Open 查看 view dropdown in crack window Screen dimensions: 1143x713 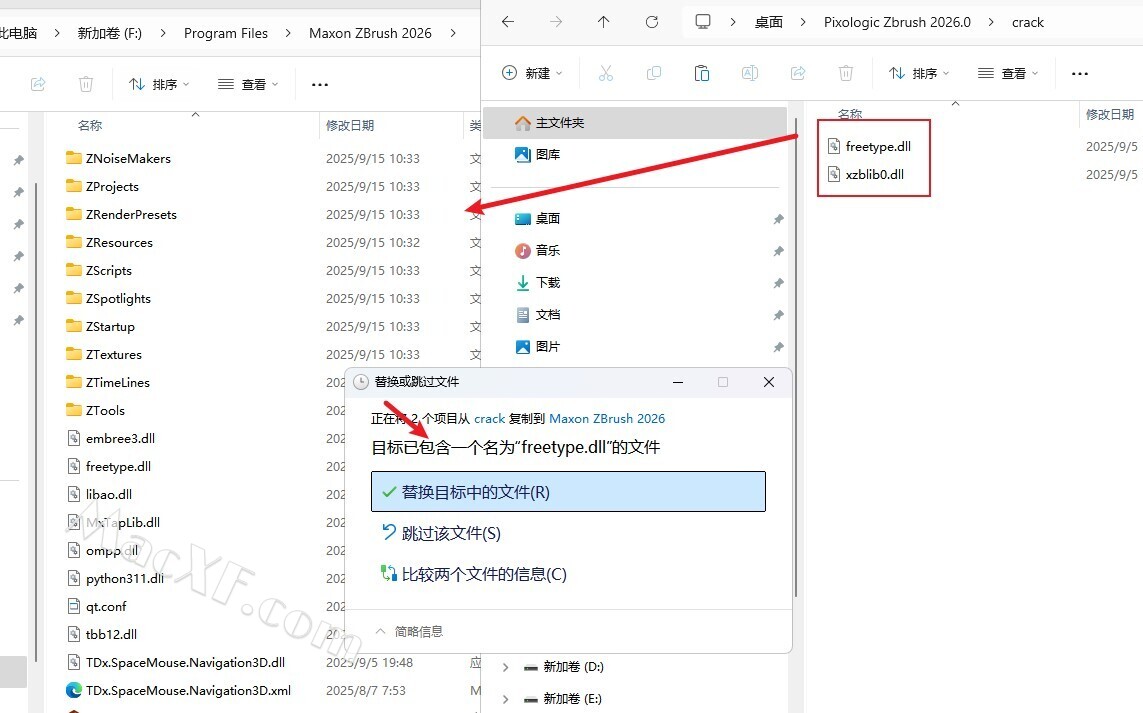(x=1007, y=73)
